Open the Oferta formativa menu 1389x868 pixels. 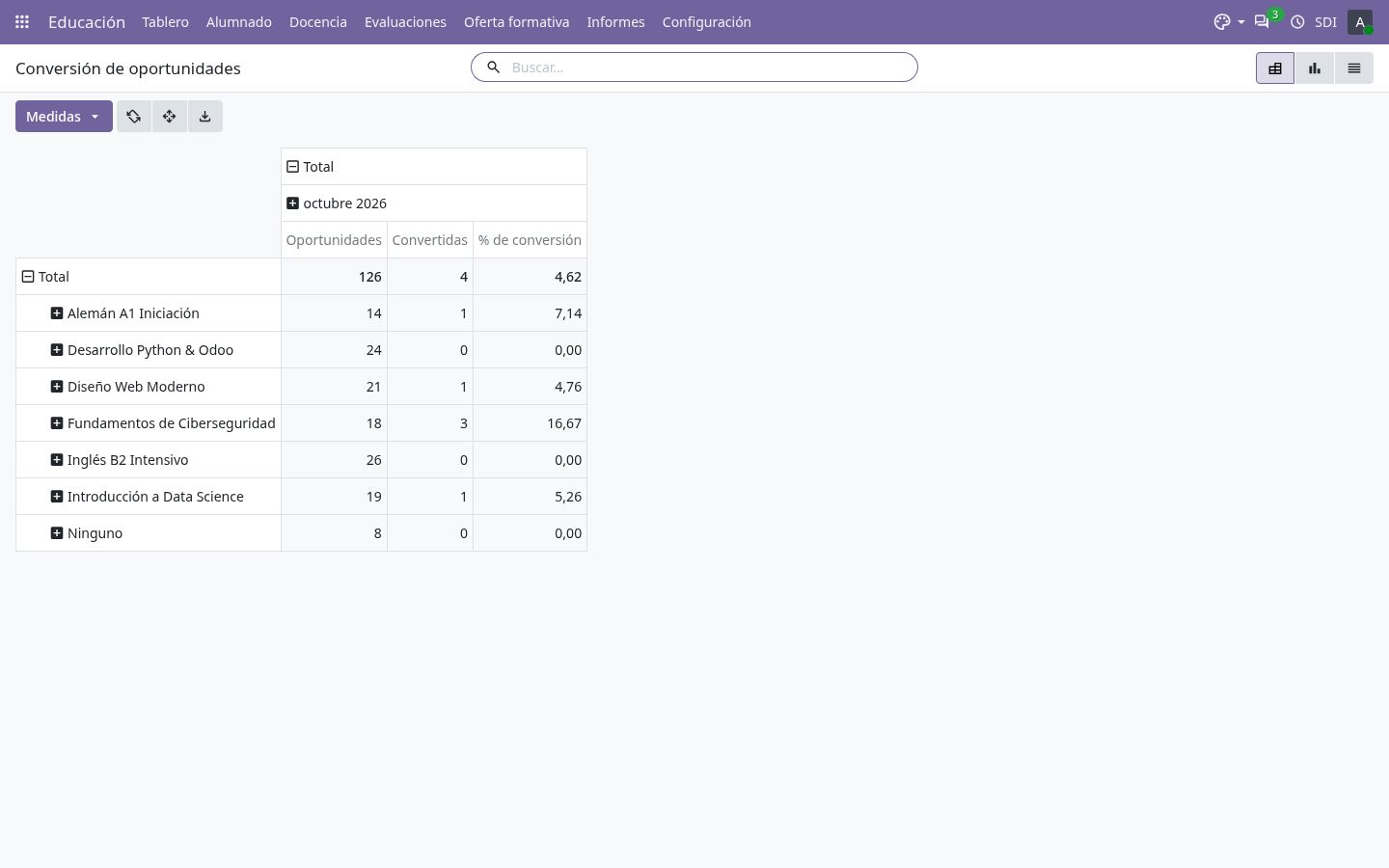516,21
